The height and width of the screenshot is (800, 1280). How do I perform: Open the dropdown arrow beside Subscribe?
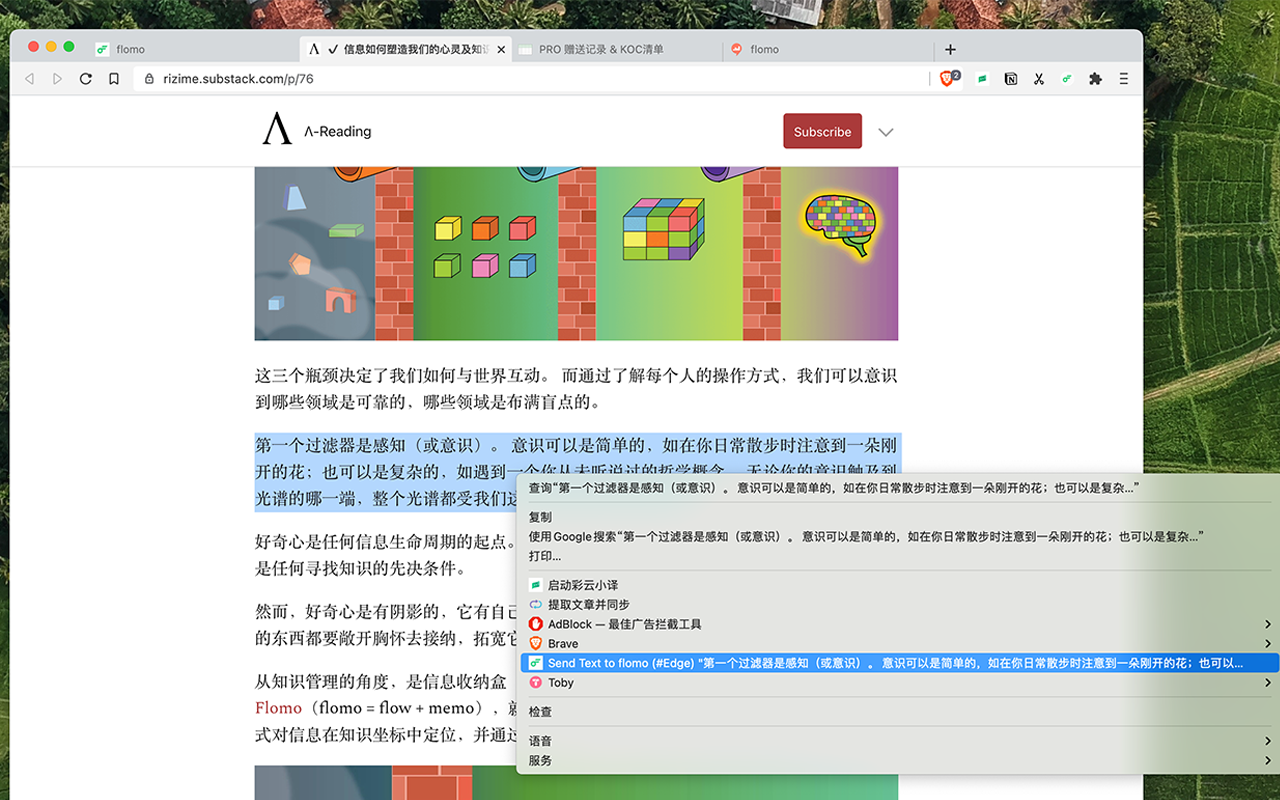tap(886, 131)
